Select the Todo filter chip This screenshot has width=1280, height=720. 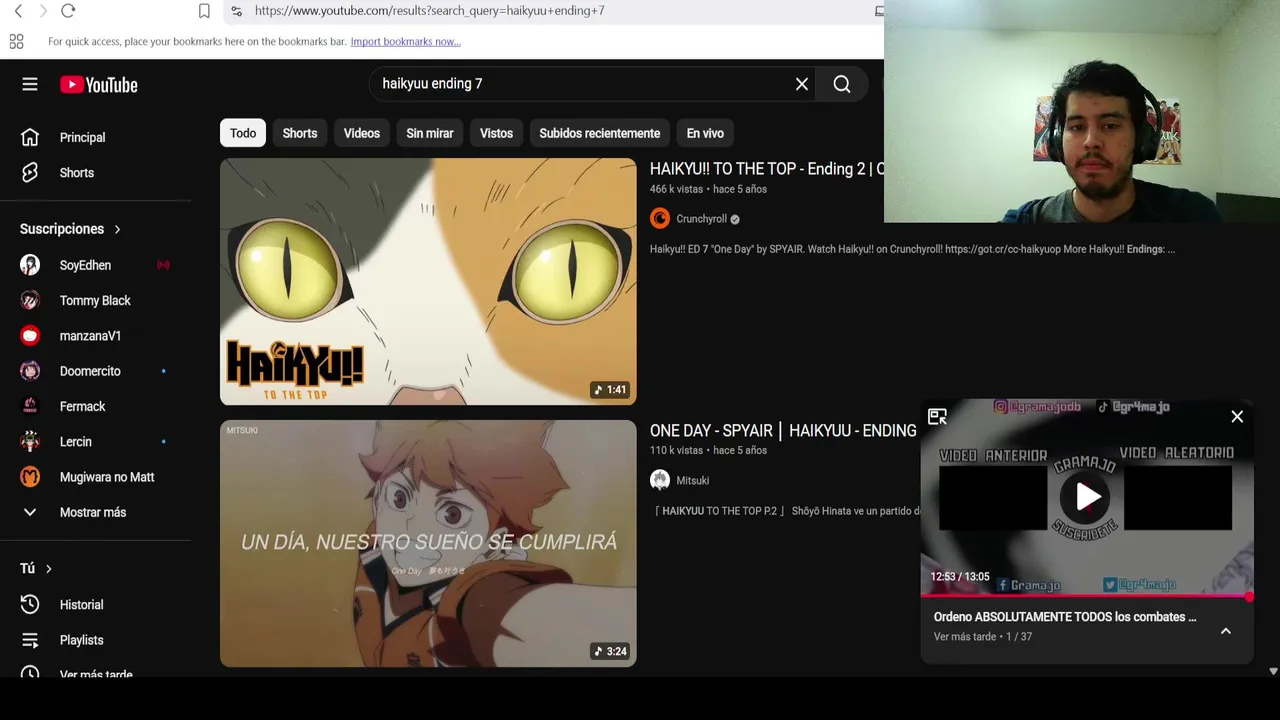(243, 133)
